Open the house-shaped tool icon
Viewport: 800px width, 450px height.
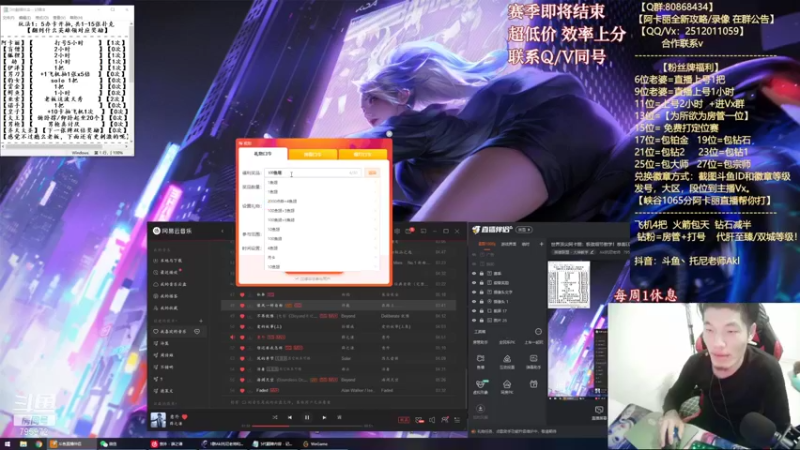[507, 386]
